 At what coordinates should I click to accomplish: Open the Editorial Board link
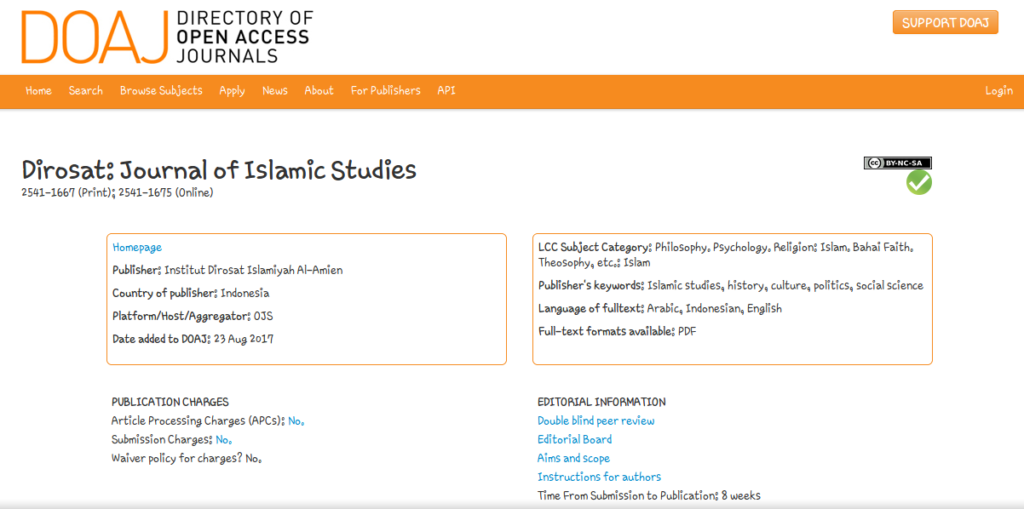[575, 440]
